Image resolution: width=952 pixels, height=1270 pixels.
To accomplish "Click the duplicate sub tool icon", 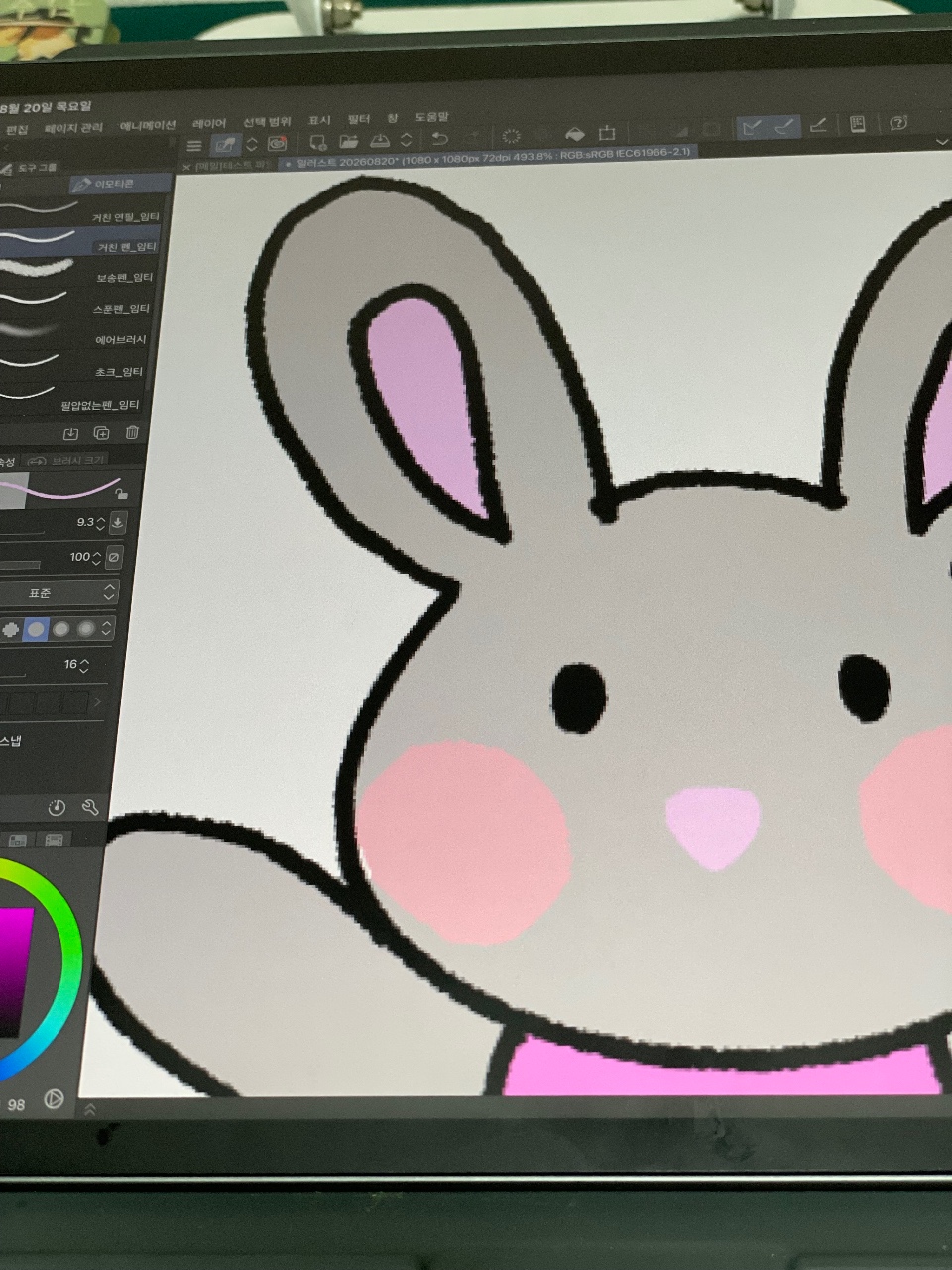I will click(101, 433).
